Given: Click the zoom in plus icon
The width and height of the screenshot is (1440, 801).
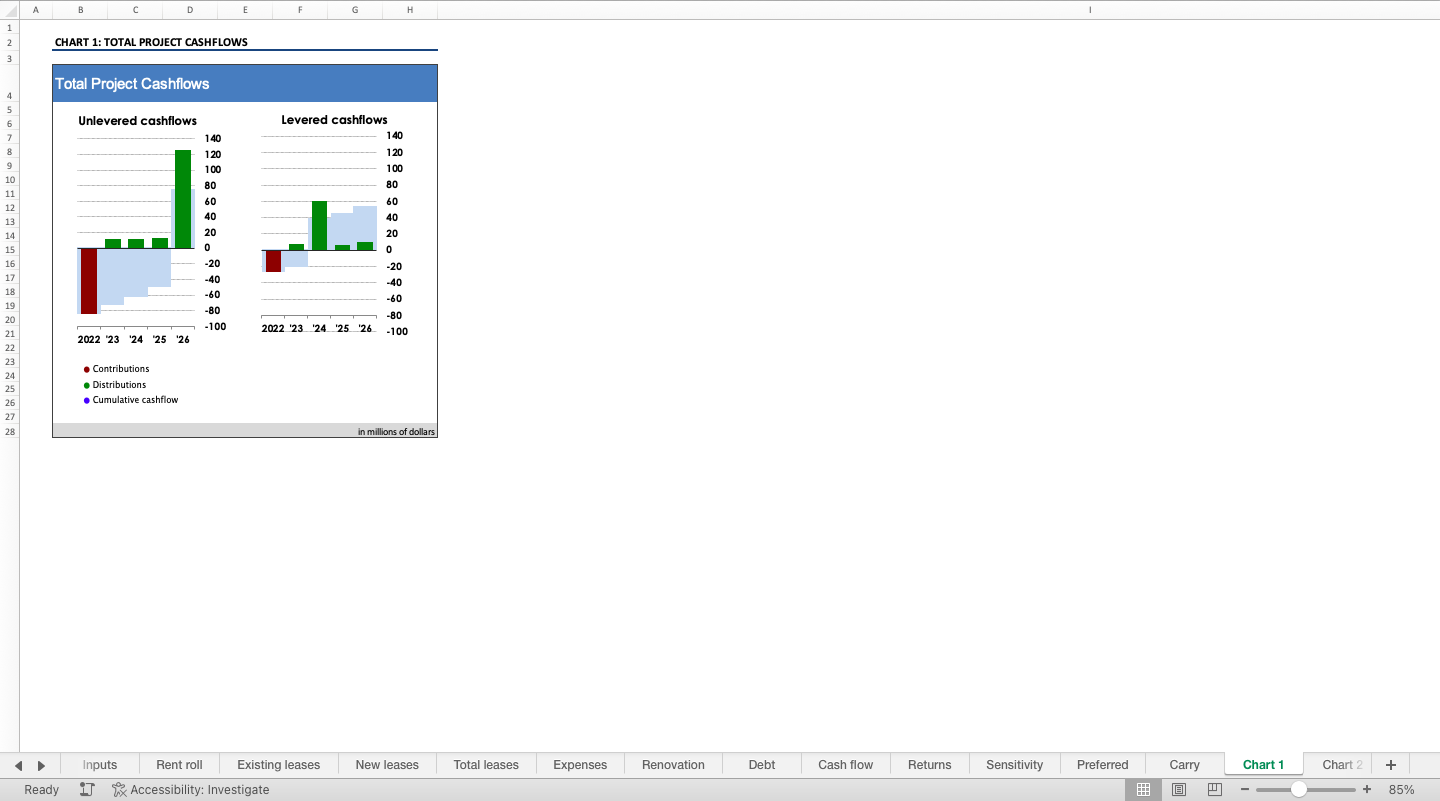Looking at the screenshot, I should point(1367,790).
